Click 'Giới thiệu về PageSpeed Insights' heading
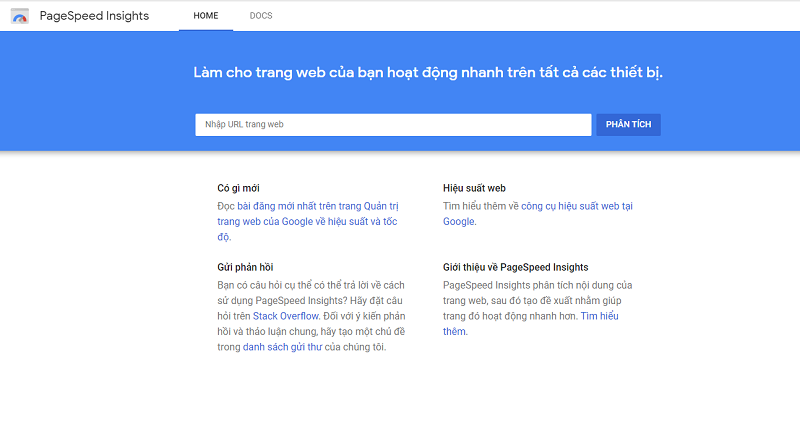The image size is (800, 427). click(515, 267)
